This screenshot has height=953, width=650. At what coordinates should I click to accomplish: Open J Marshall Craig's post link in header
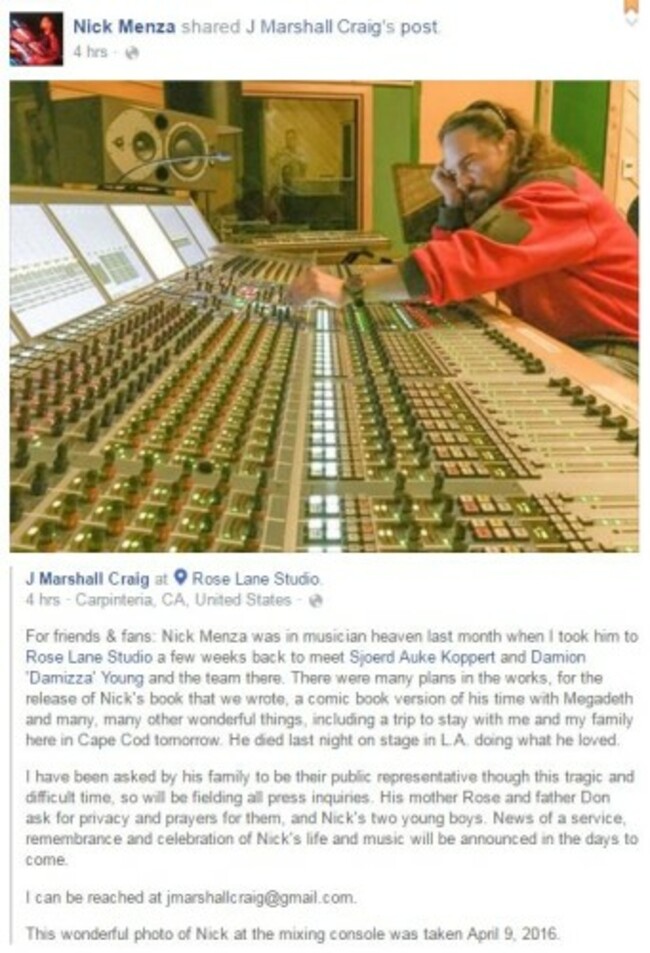pyautogui.click(x=341, y=27)
